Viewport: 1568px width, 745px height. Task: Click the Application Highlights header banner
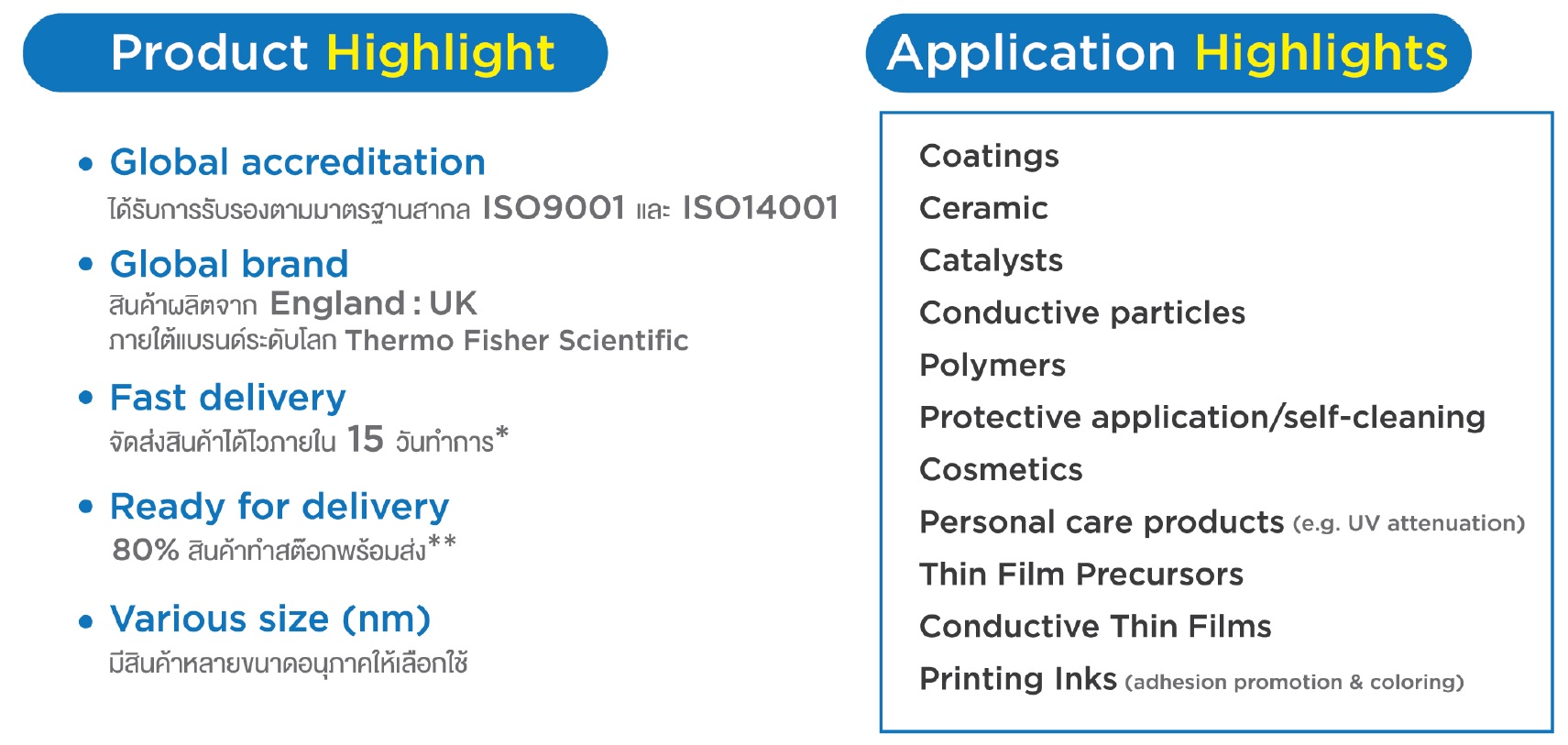point(1167,53)
